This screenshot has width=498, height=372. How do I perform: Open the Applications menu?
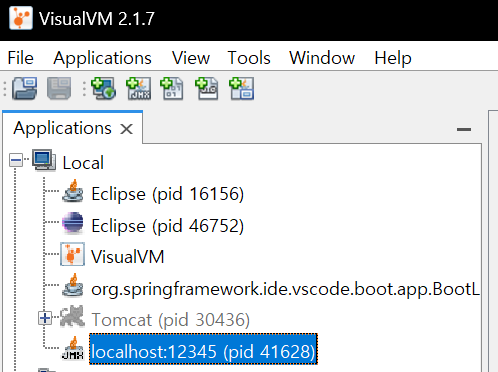click(103, 58)
